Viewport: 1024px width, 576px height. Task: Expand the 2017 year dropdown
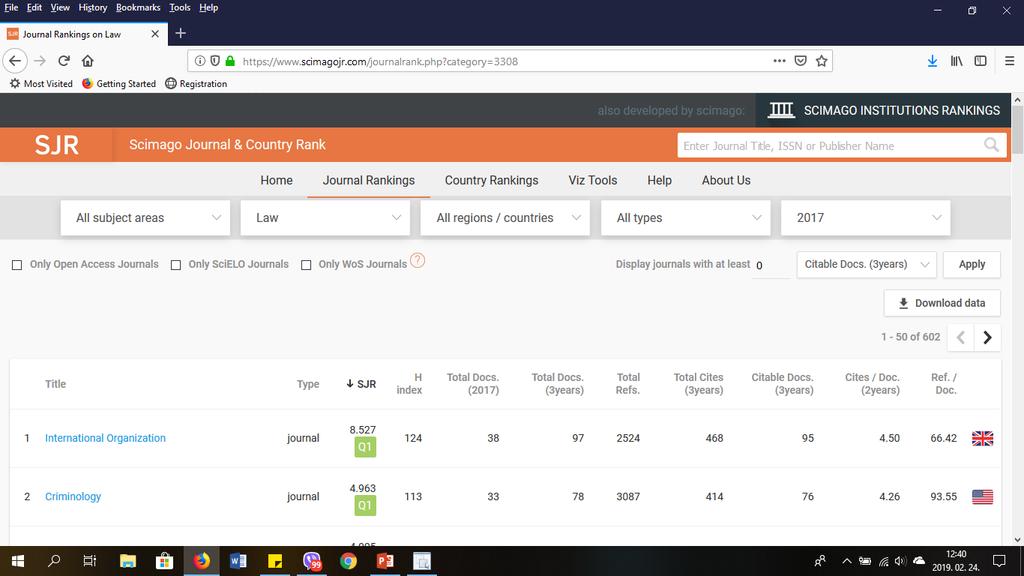[866, 217]
